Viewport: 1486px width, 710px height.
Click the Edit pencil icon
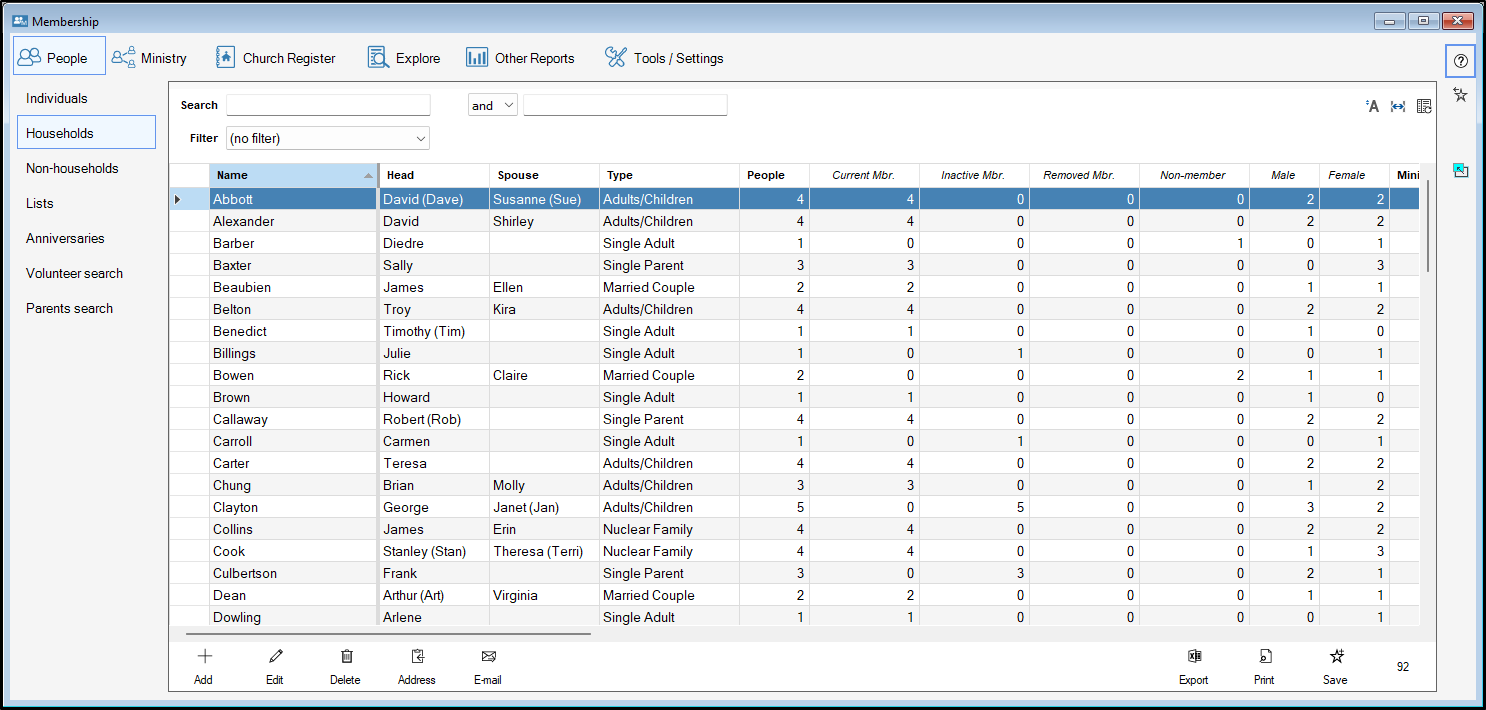275,657
